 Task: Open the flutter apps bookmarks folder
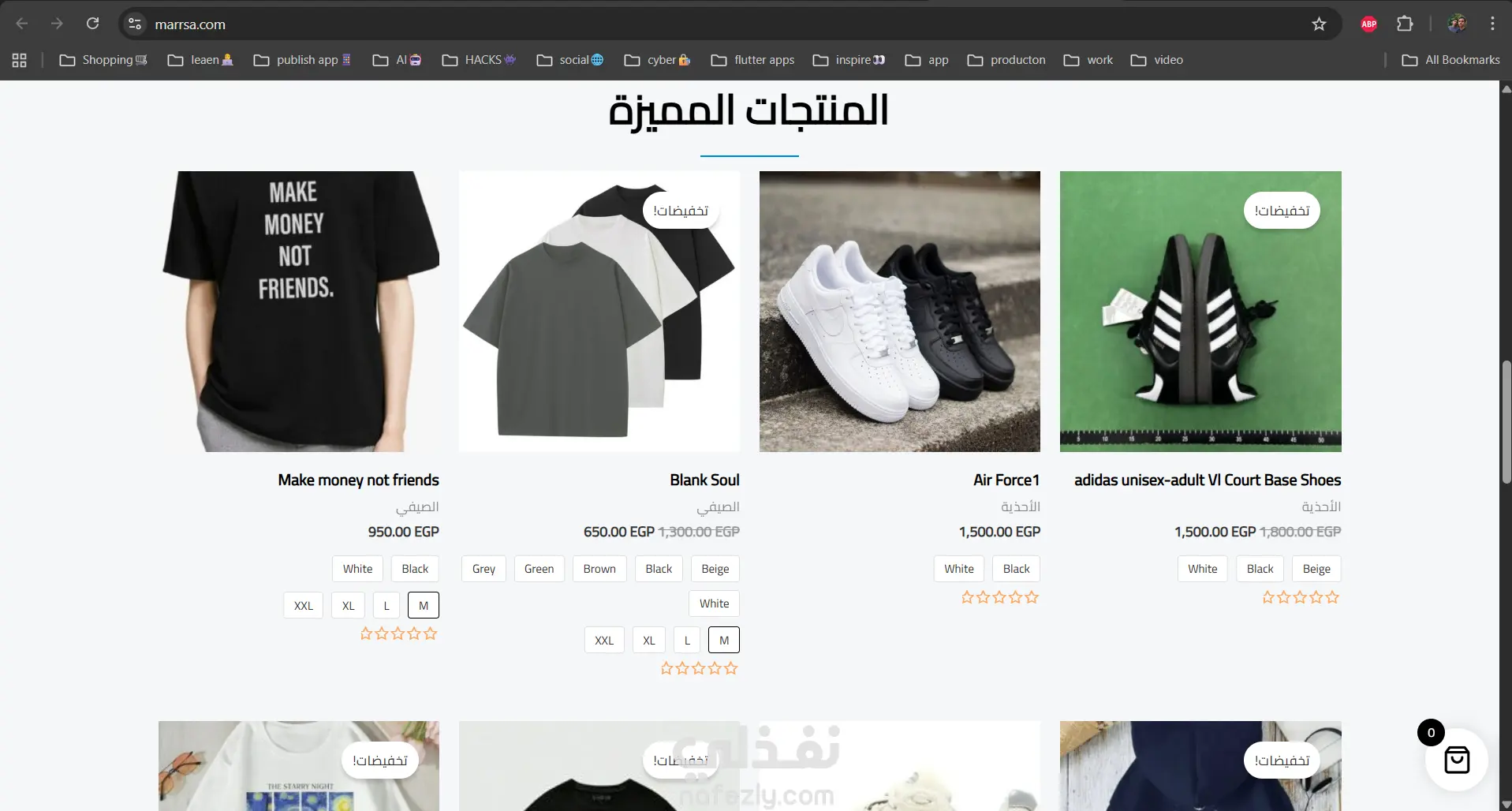point(752,60)
